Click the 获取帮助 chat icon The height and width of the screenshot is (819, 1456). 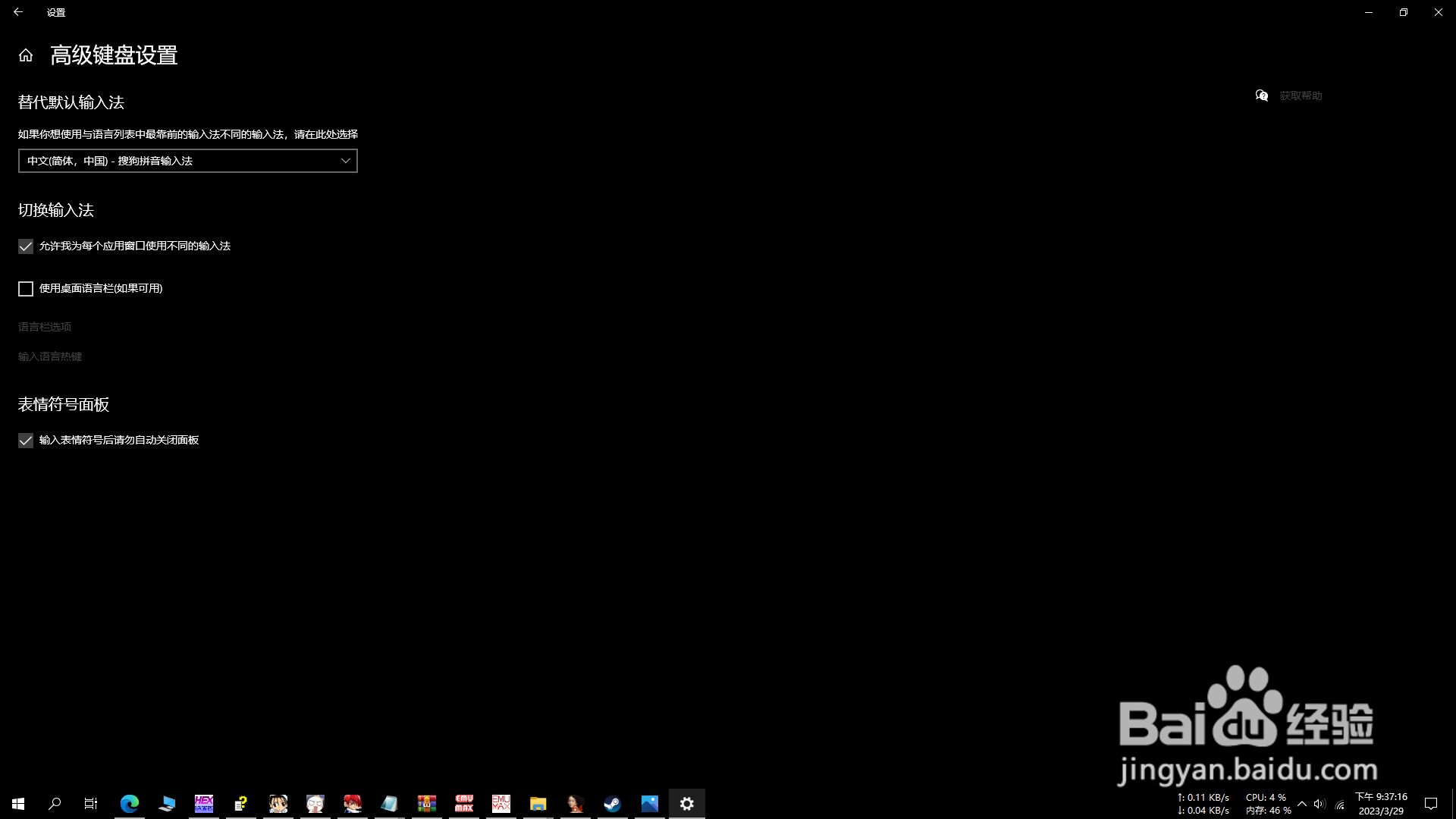click(1261, 96)
